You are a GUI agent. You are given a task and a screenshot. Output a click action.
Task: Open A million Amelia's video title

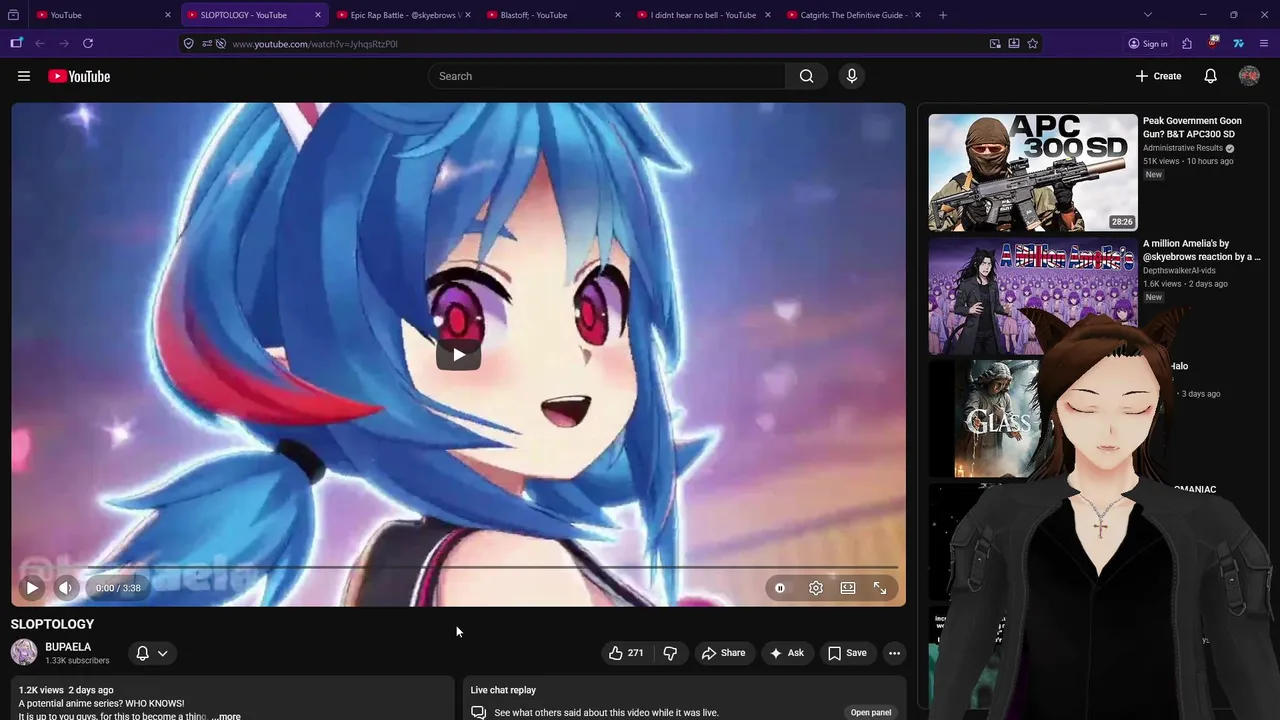coord(1201,250)
